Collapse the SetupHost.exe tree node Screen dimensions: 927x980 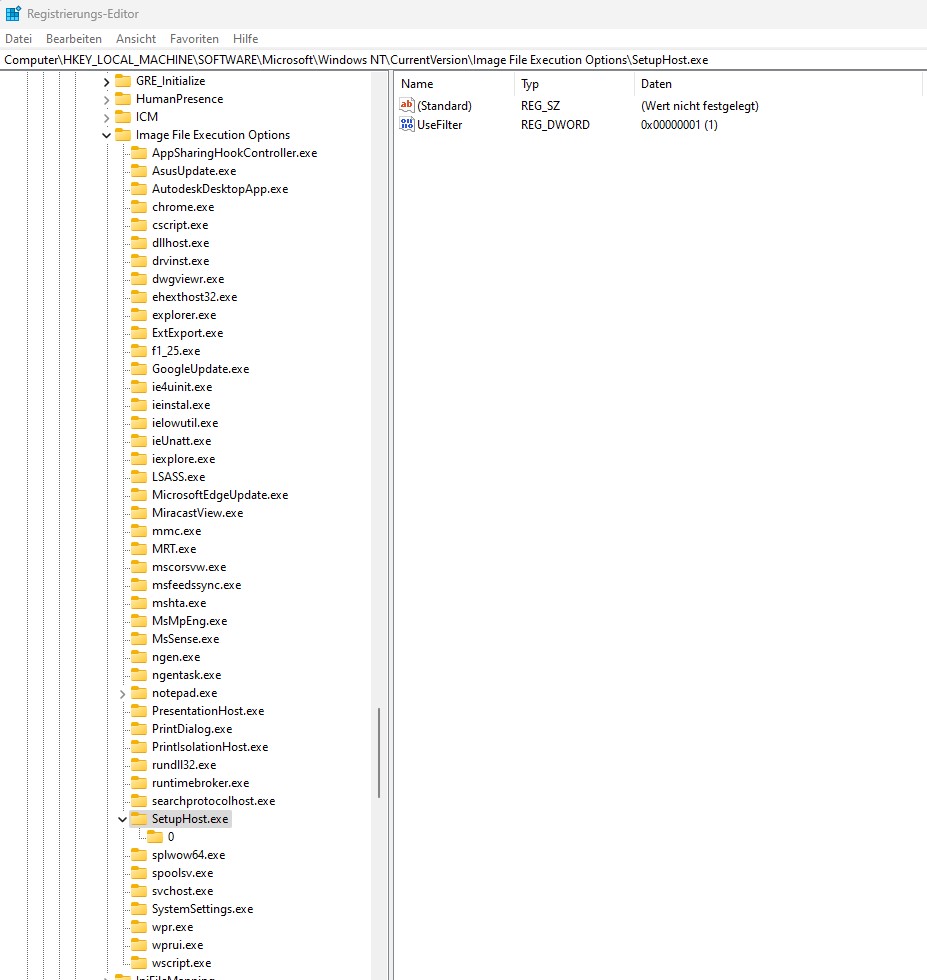(122, 818)
